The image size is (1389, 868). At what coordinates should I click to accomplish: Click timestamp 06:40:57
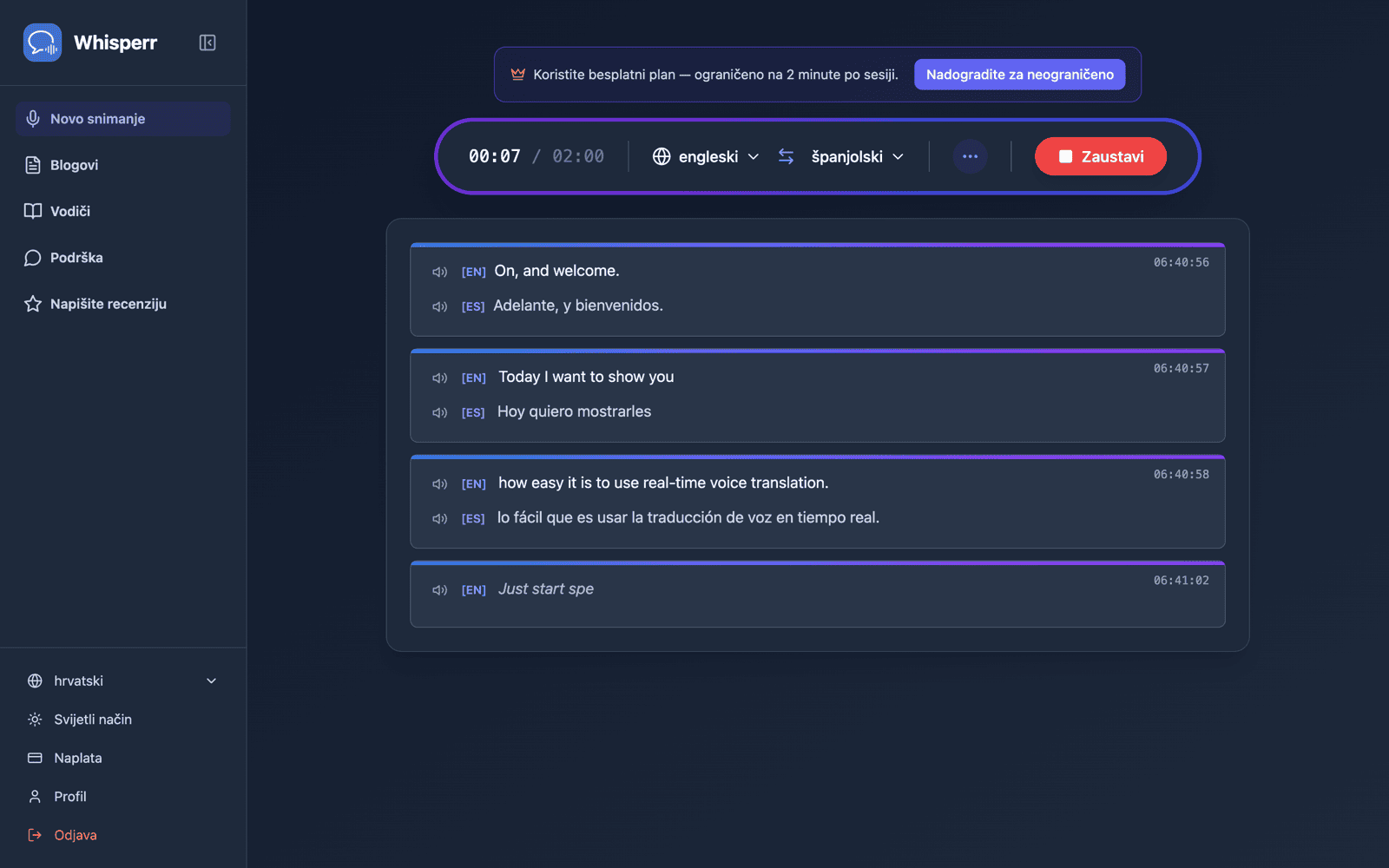(1181, 368)
